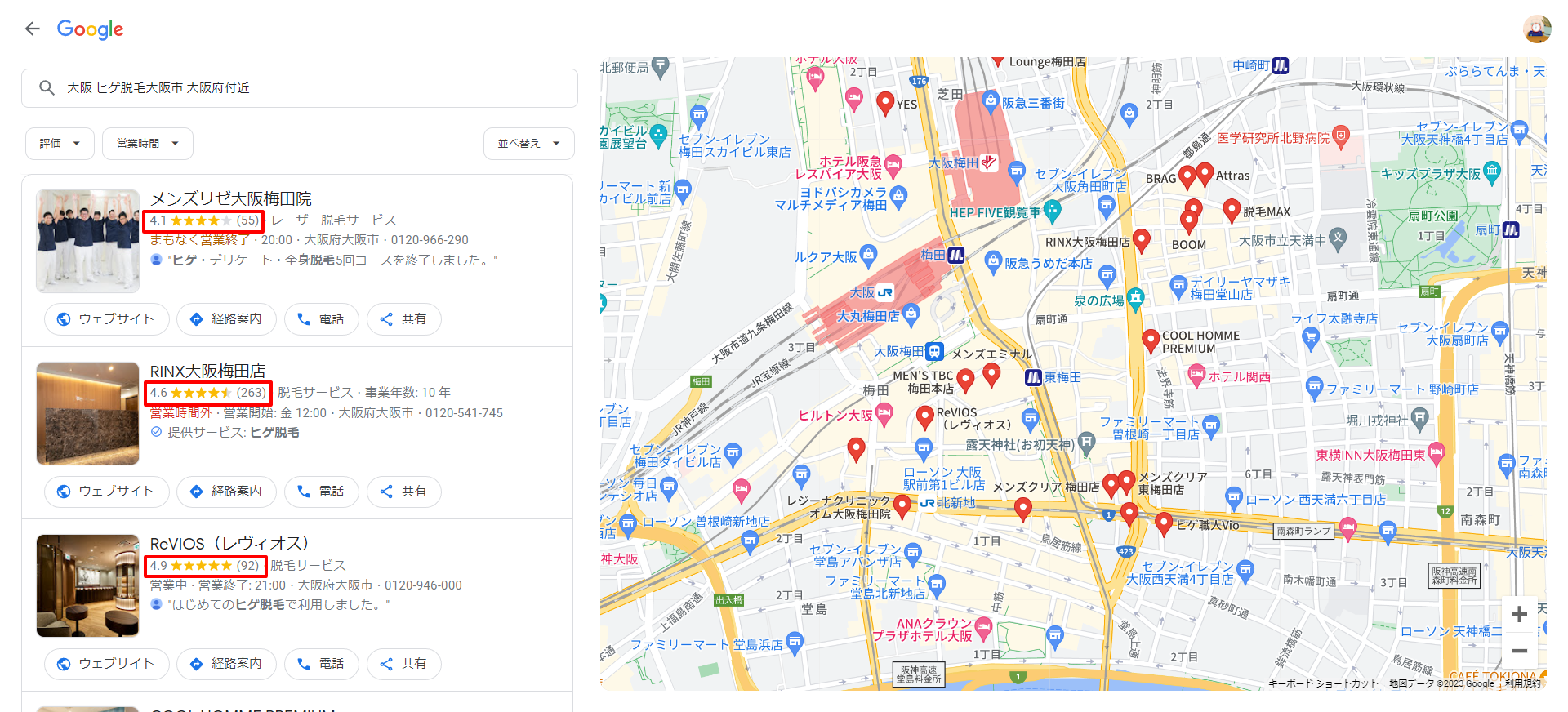
Task: Click the RINX大阪梅田店 photo thumbnail
Action: (88, 413)
